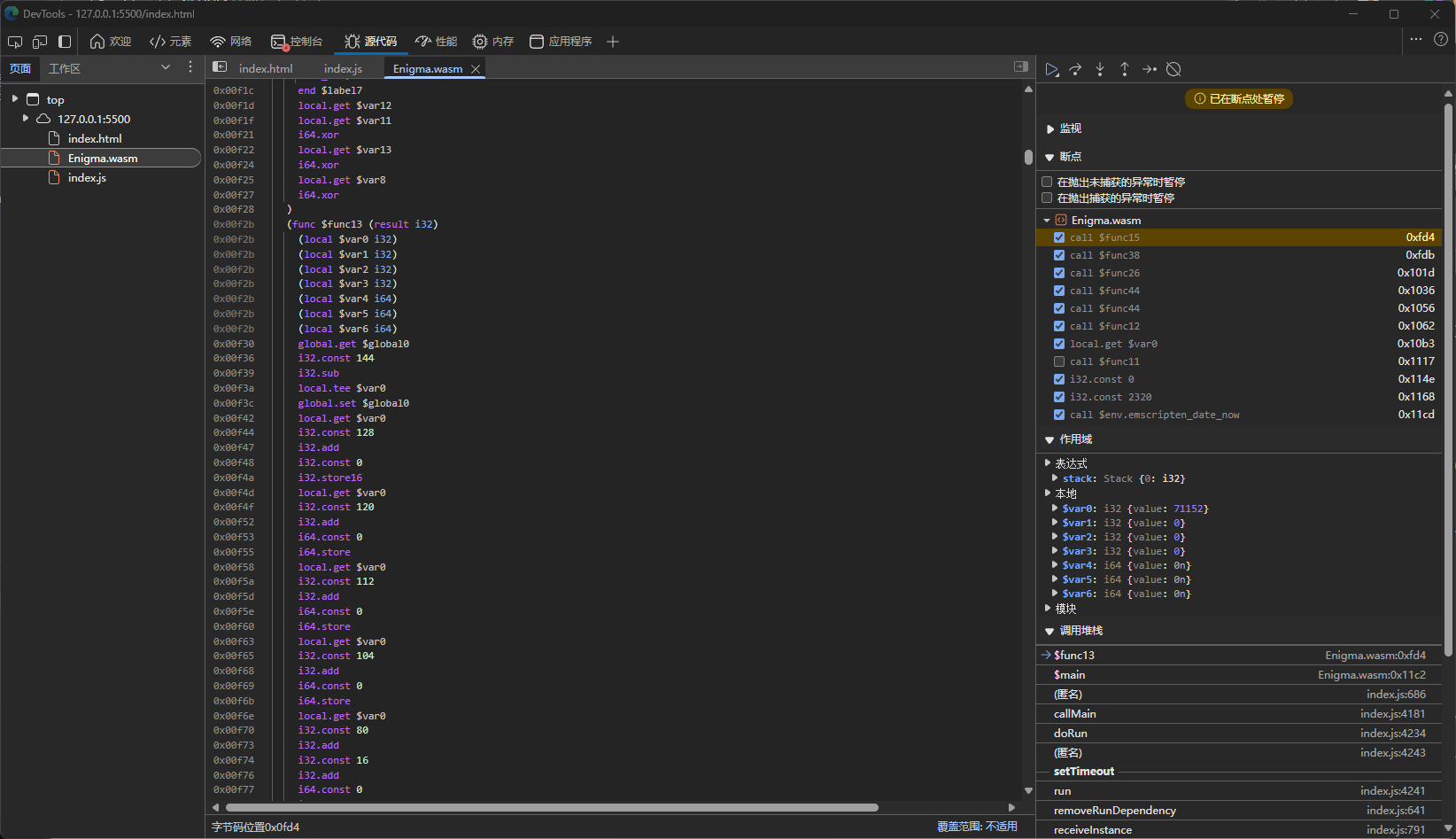Switch to Network panel
This screenshot has height=839, width=1456.
[230, 42]
